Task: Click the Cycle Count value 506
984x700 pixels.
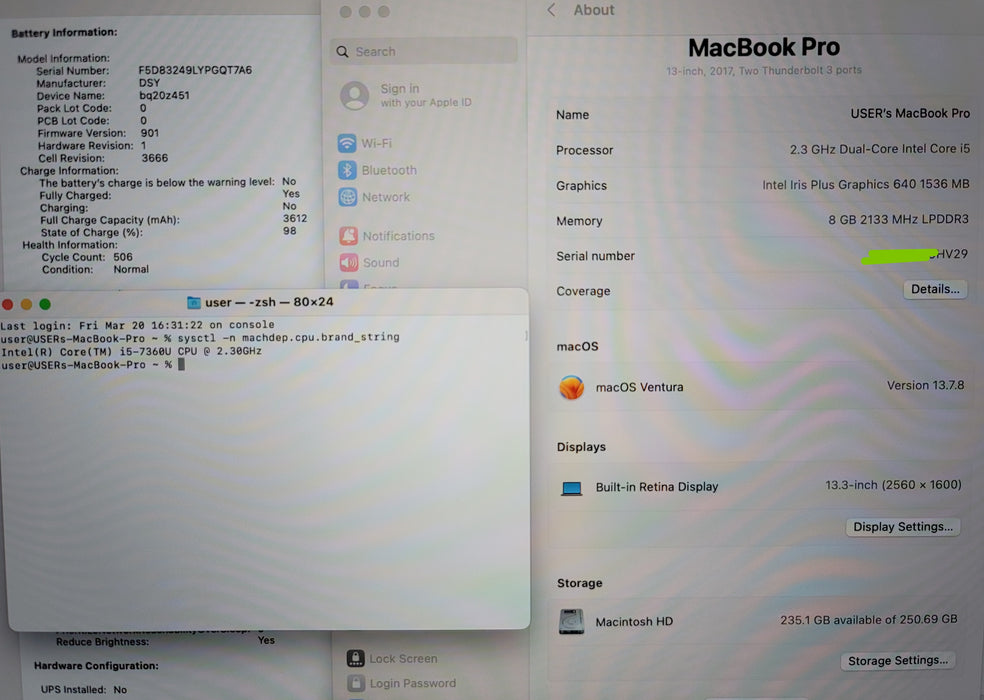Action: pyautogui.click(x=123, y=257)
